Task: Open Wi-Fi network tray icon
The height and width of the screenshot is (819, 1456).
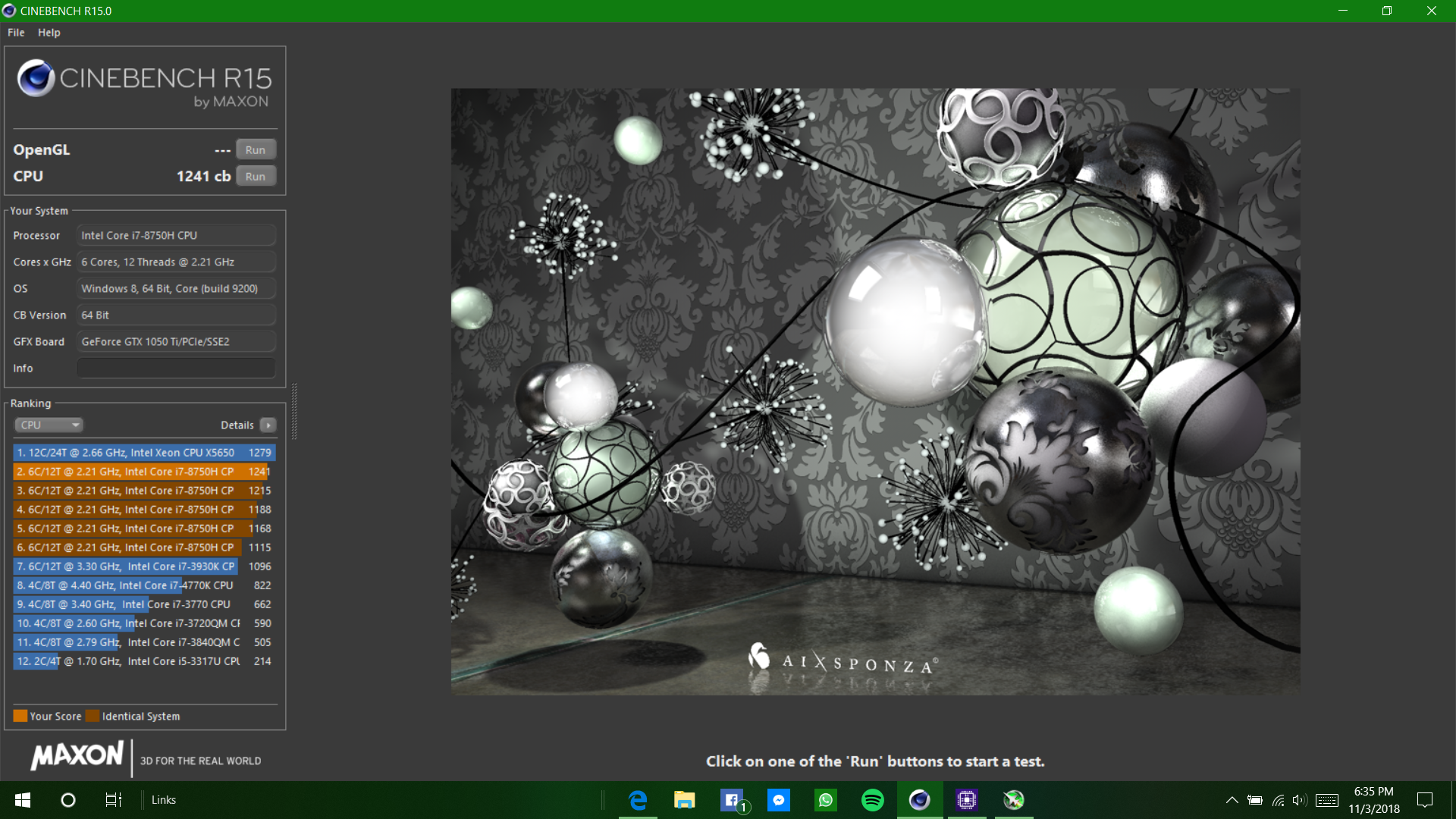Action: [1278, 800]
